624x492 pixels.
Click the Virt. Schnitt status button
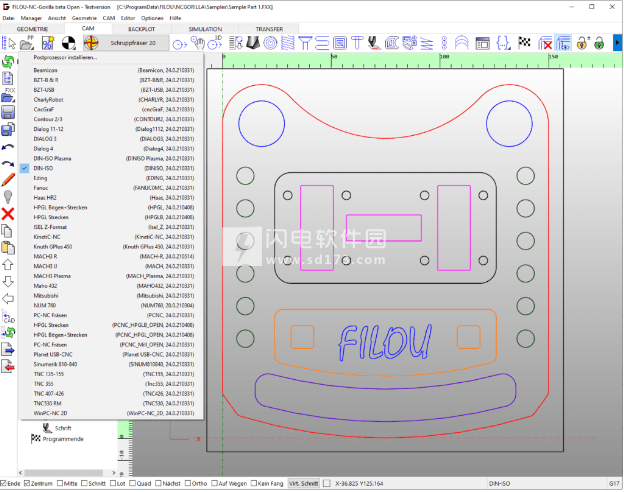[x=303, y=484]
